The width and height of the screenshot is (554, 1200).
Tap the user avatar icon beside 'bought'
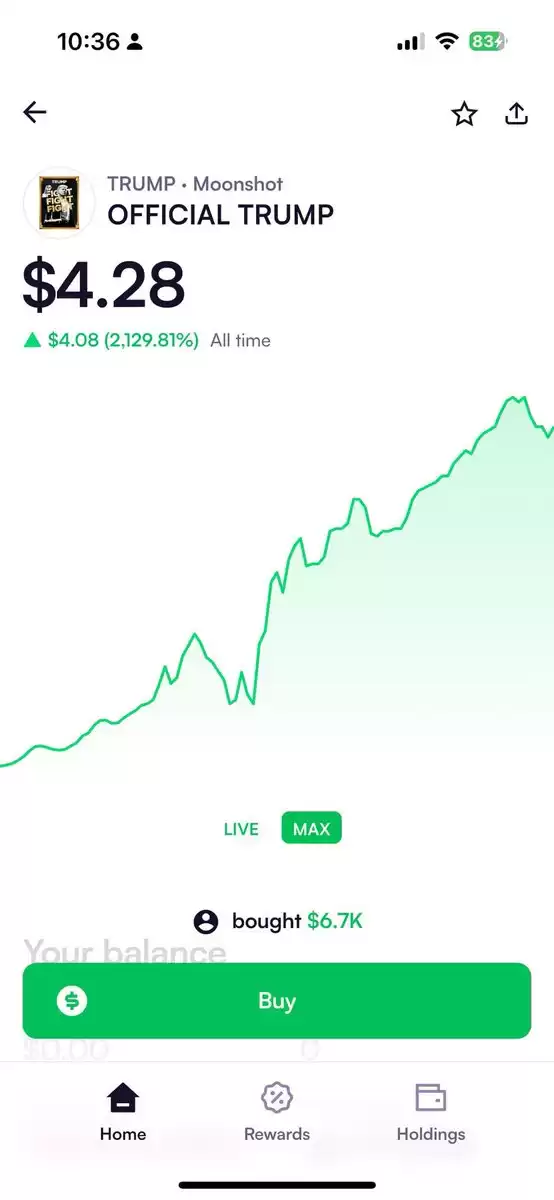[x=206, y=921]
